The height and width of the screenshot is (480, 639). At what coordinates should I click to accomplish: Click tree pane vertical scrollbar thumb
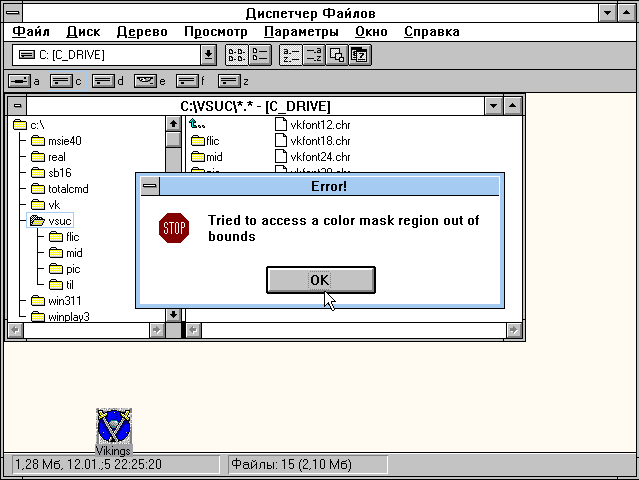(173, 139)
